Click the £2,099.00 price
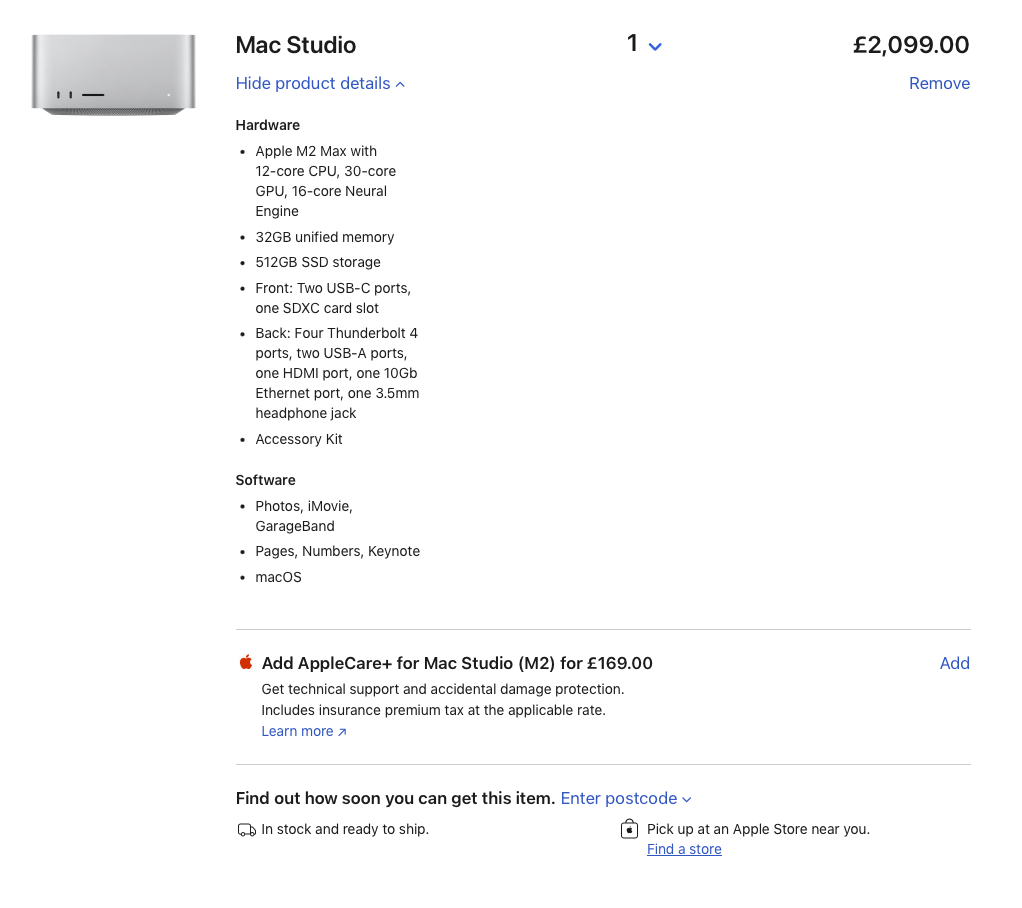 pyautogui.click(x=910, y=45)
